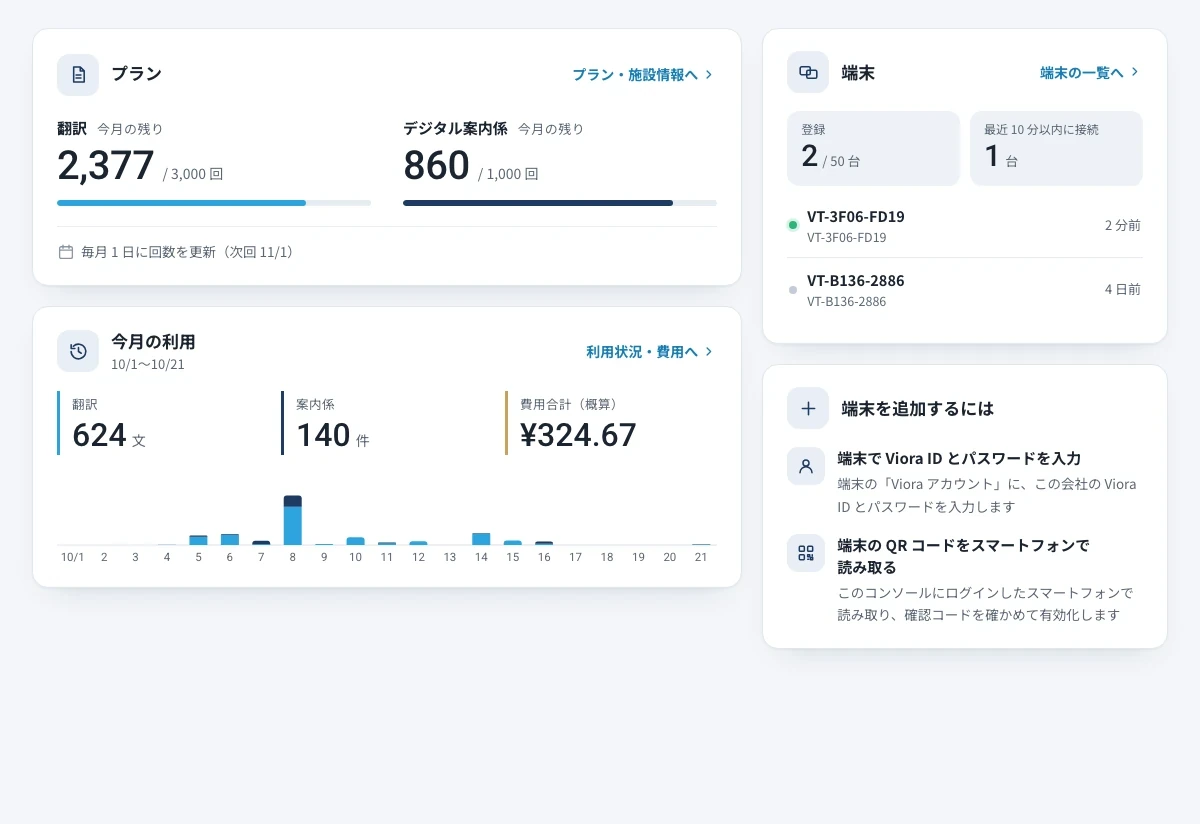Click the 登録 2 / 50 台 tile
Screen dimensions: 1200x824
pyautogui.click(x=873, y=148)
